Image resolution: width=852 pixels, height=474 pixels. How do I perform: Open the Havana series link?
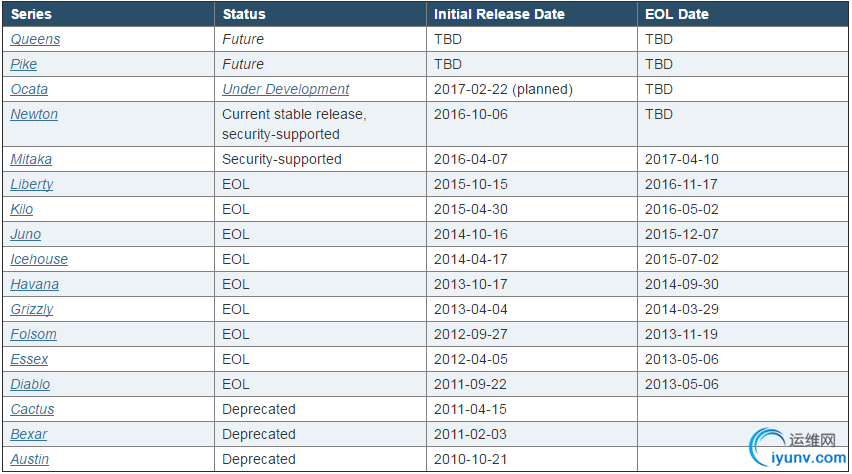(35, 284)
